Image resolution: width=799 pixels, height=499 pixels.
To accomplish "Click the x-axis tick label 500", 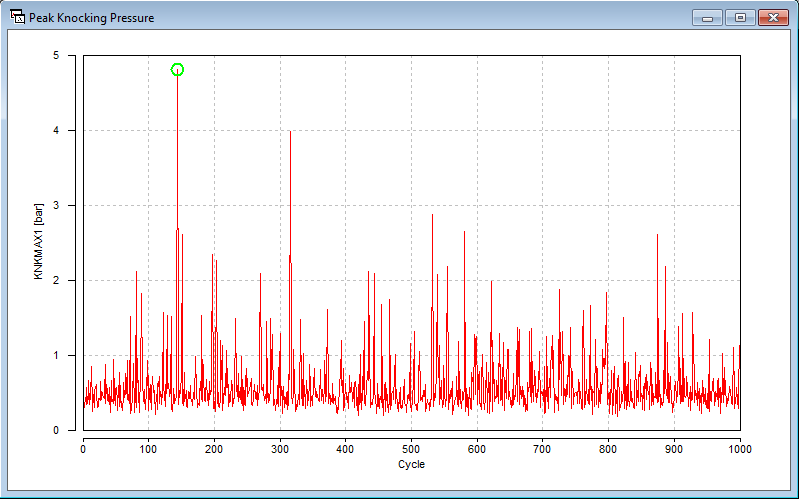I will 411,449.
